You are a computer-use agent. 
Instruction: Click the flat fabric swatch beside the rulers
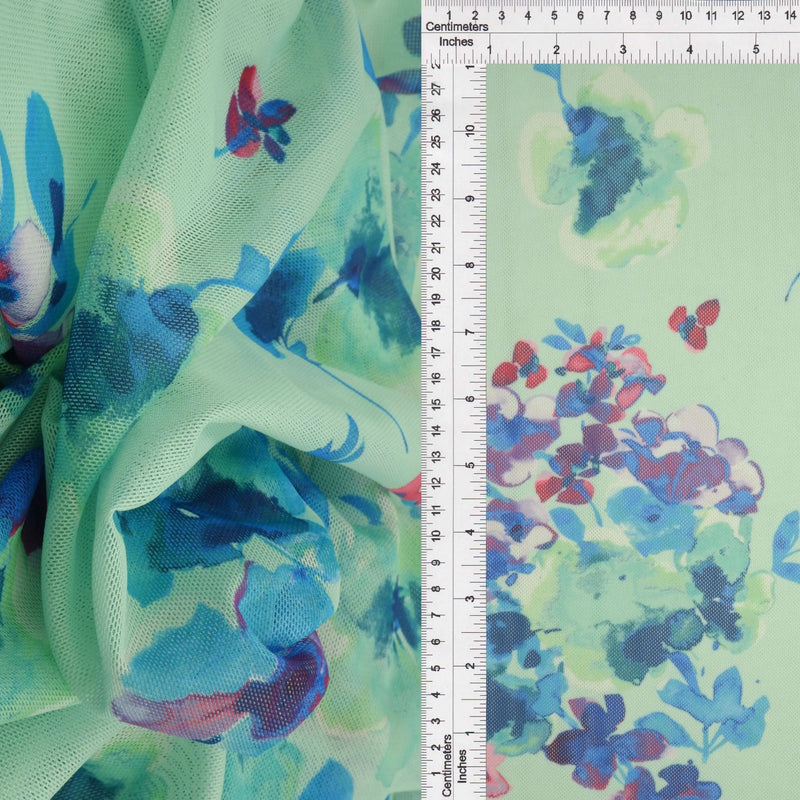[643, 432]
